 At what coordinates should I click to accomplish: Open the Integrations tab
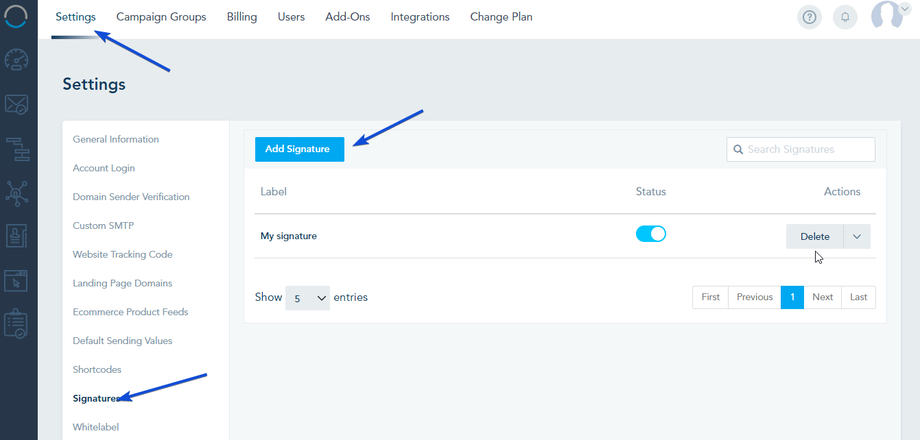click(420, 17)
